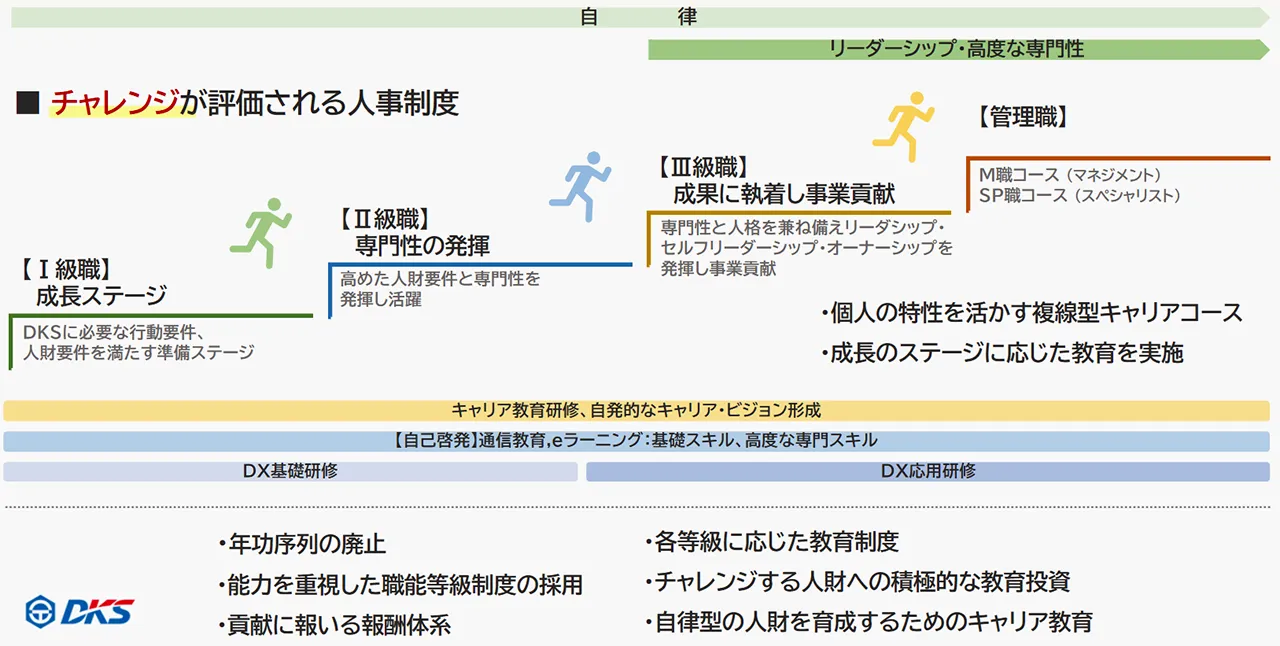Click the SP職コース(スペシャリスト) line
This screenshot has height=646, width=1280.
(1080, 195)
